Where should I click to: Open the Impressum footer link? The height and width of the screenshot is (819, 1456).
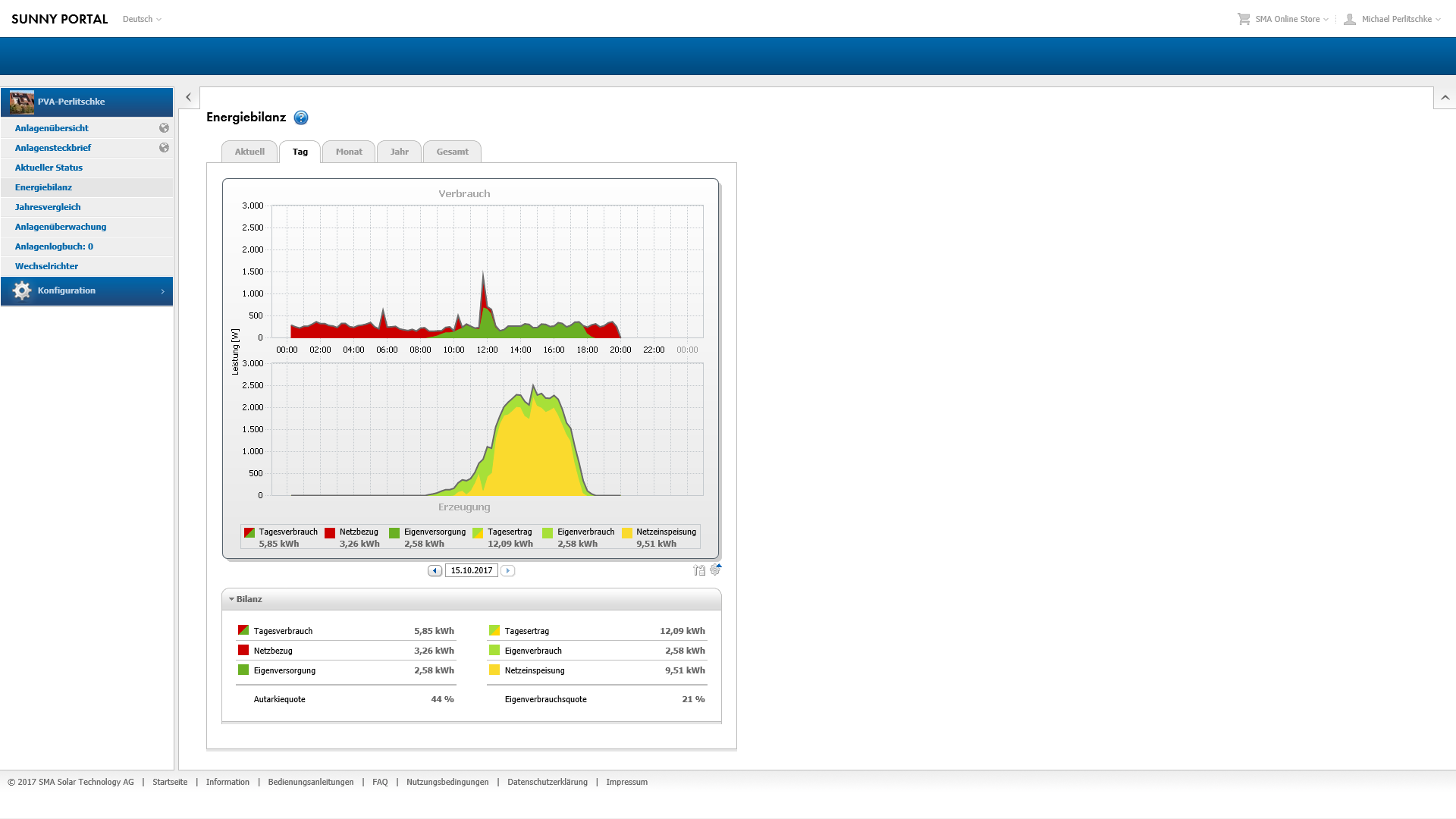[626, 782]
